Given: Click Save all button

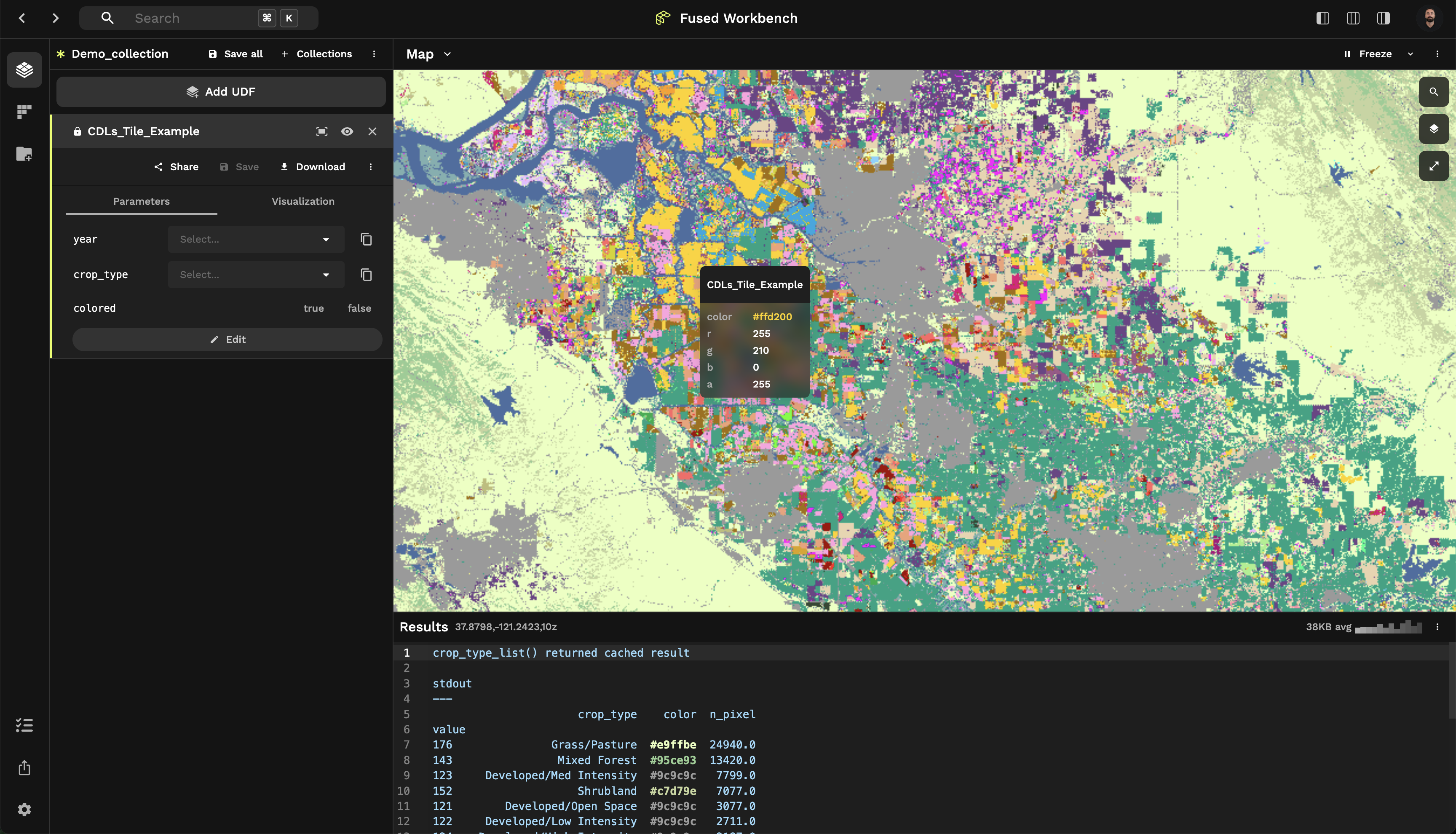Looking at the screenshot, I should tap(236, 54).
